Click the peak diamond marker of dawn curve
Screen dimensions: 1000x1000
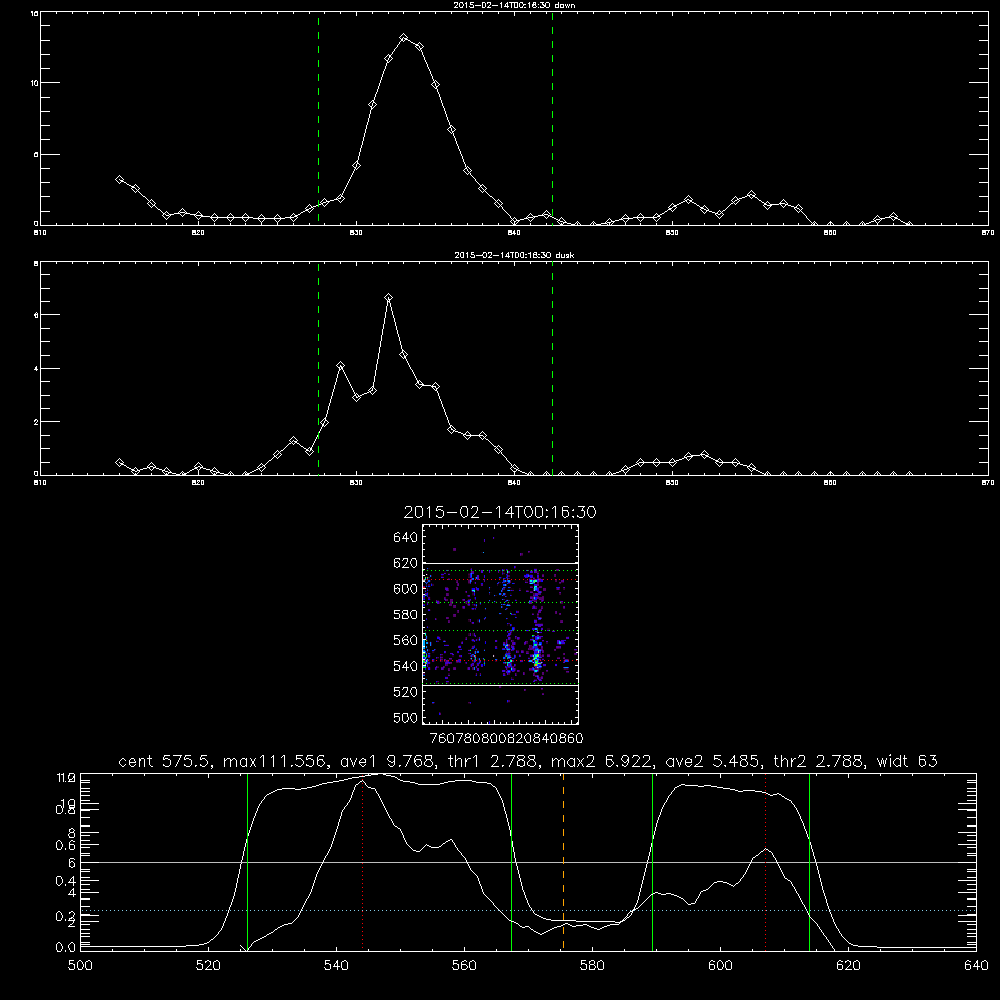click(403, 38)
